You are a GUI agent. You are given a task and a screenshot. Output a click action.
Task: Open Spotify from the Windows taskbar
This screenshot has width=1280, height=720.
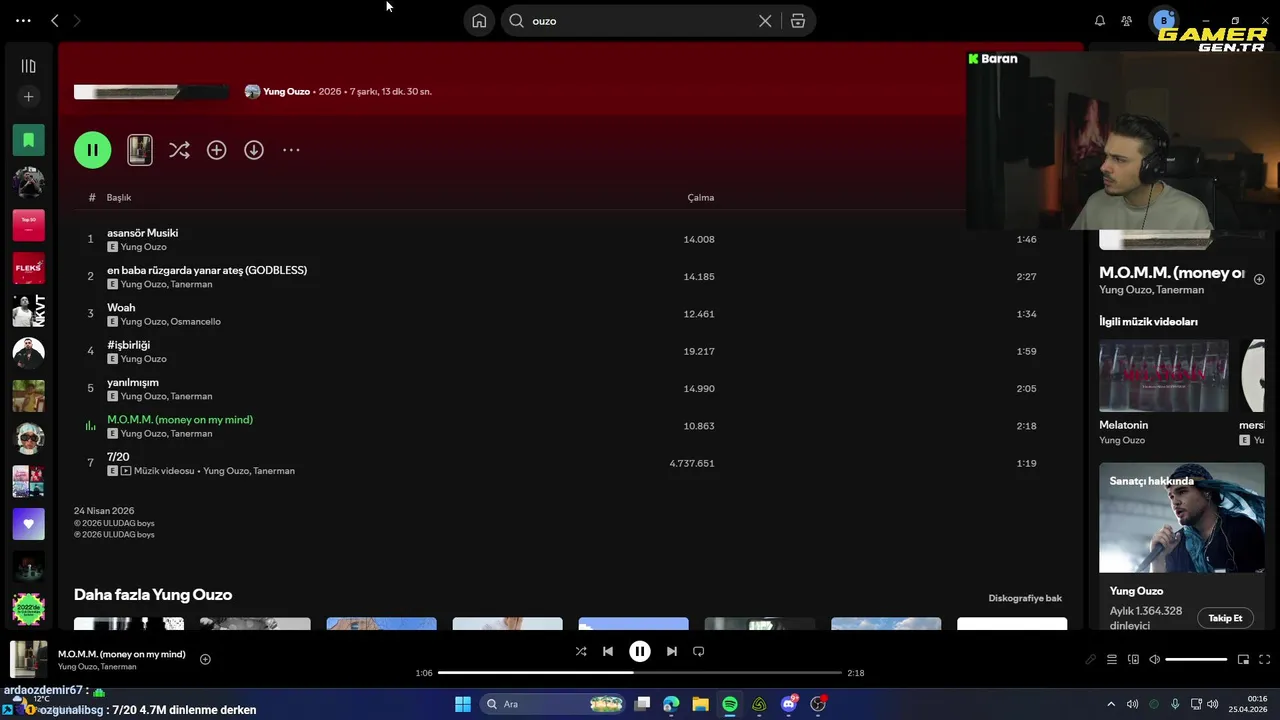tap(730, 704)
